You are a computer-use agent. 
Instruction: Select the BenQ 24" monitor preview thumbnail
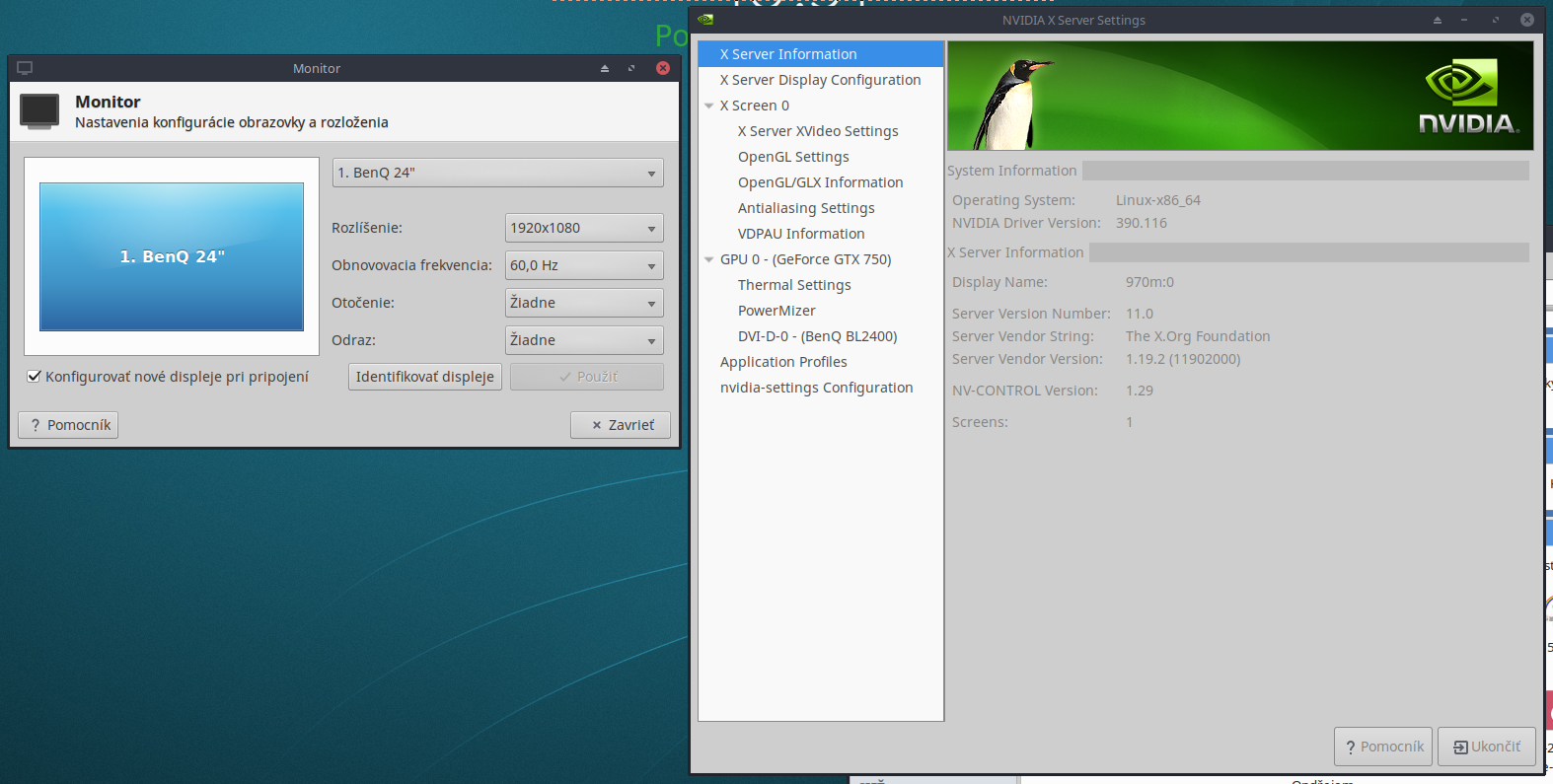pyautogui.click(x=172, y=256)
